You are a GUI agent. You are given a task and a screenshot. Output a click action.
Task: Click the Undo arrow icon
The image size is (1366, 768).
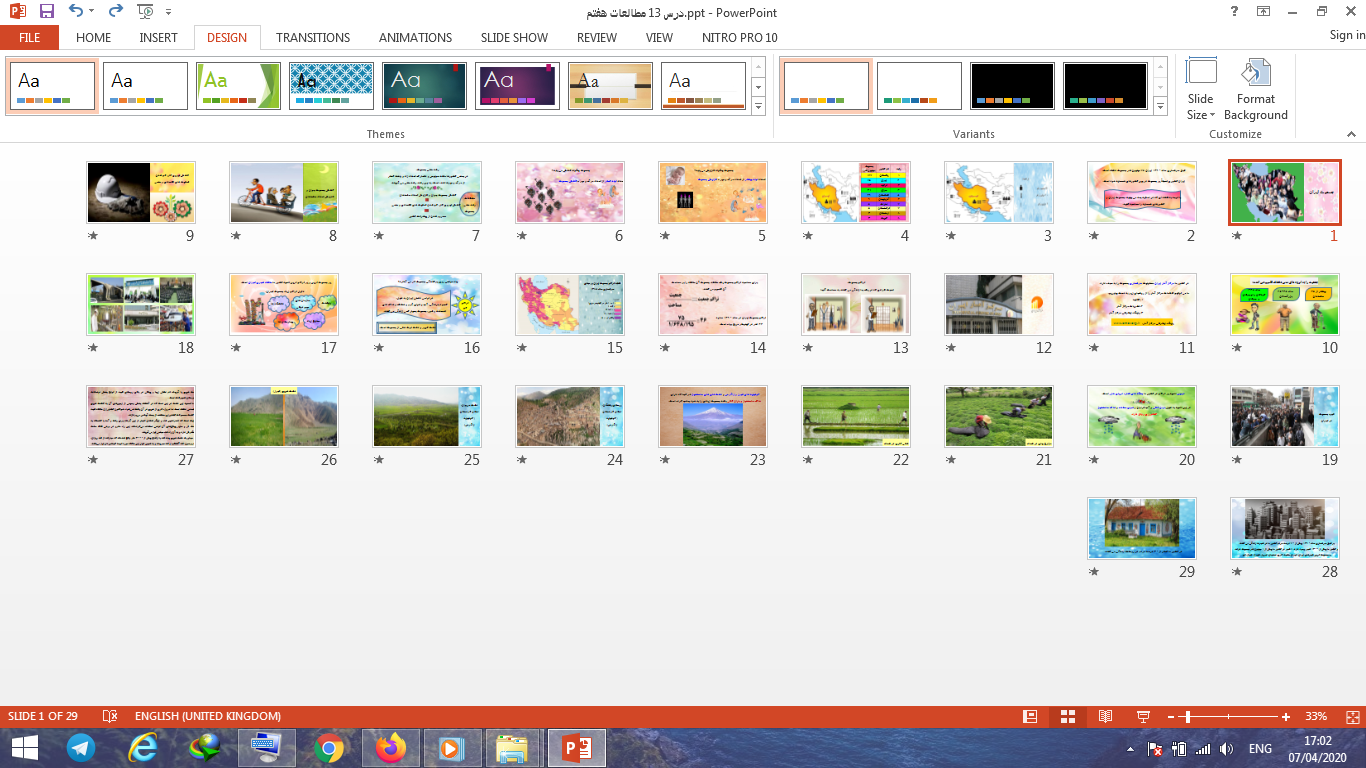[x=76, y=12]
